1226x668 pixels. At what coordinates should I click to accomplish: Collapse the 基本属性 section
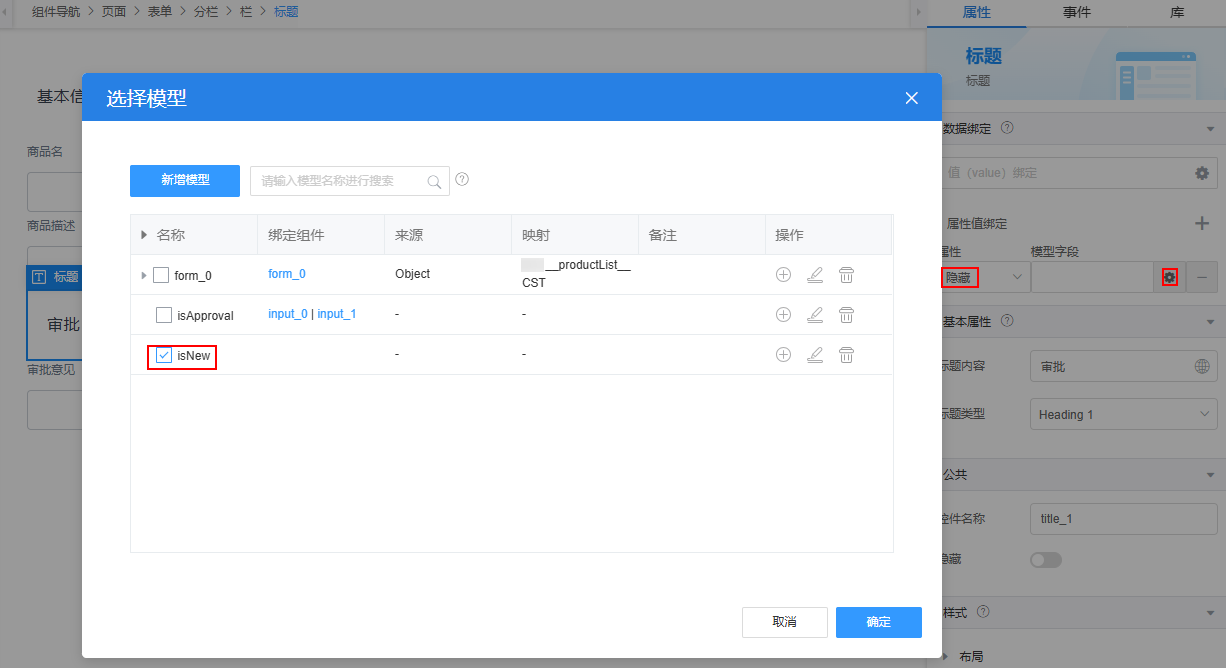tap(1210, 322)
